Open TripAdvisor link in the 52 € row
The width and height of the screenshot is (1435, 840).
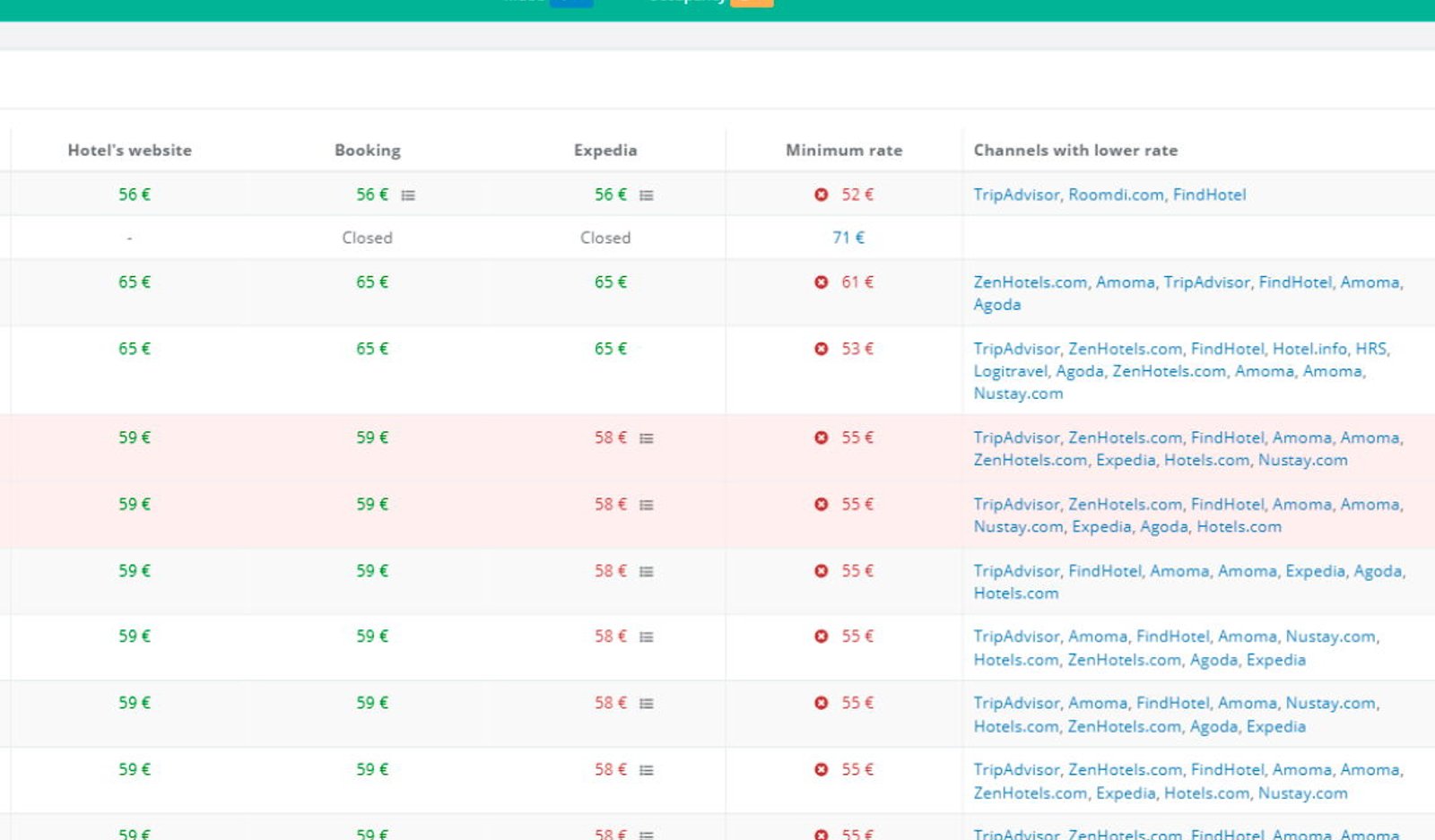click(1016, 195)
